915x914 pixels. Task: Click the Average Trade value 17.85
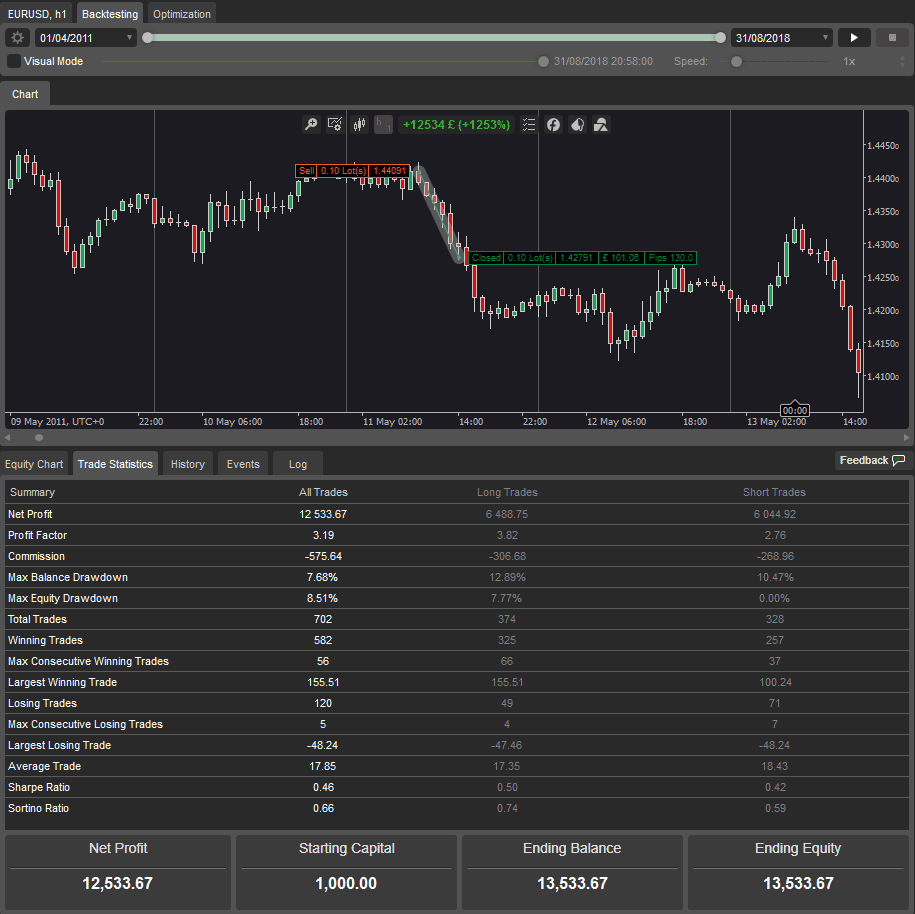(x=323, y=766)
